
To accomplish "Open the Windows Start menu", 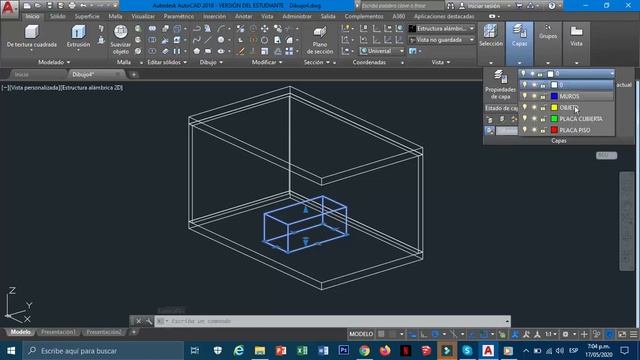I will pyautogui.click(x=11, y=351).
